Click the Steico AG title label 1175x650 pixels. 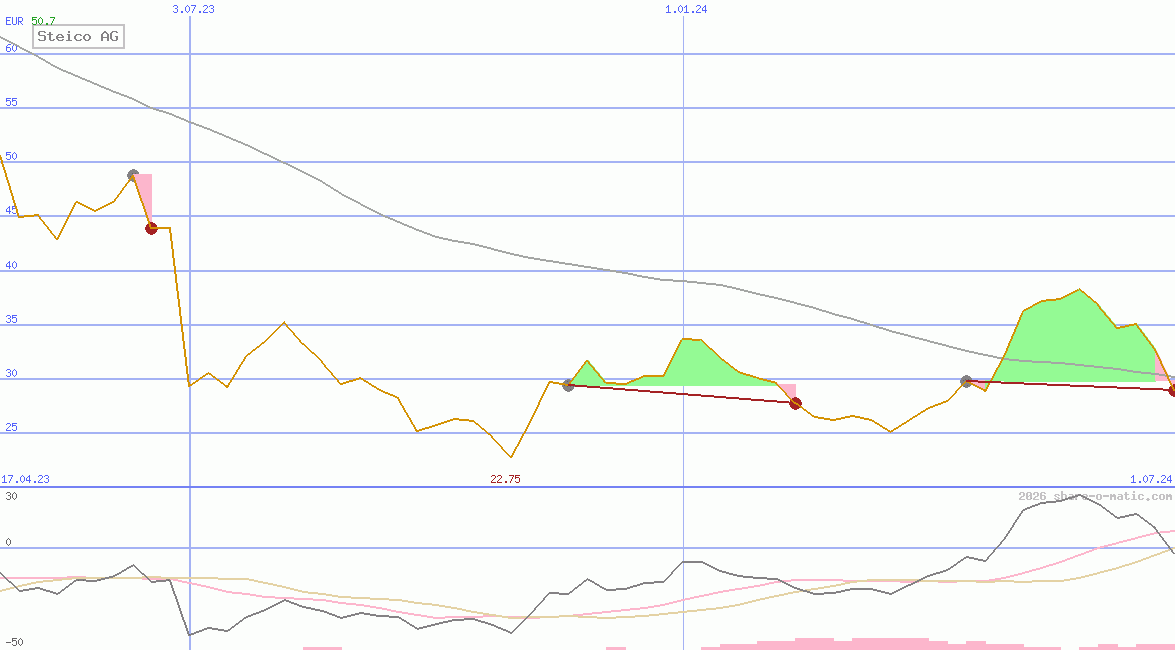[x=78, y=37]
